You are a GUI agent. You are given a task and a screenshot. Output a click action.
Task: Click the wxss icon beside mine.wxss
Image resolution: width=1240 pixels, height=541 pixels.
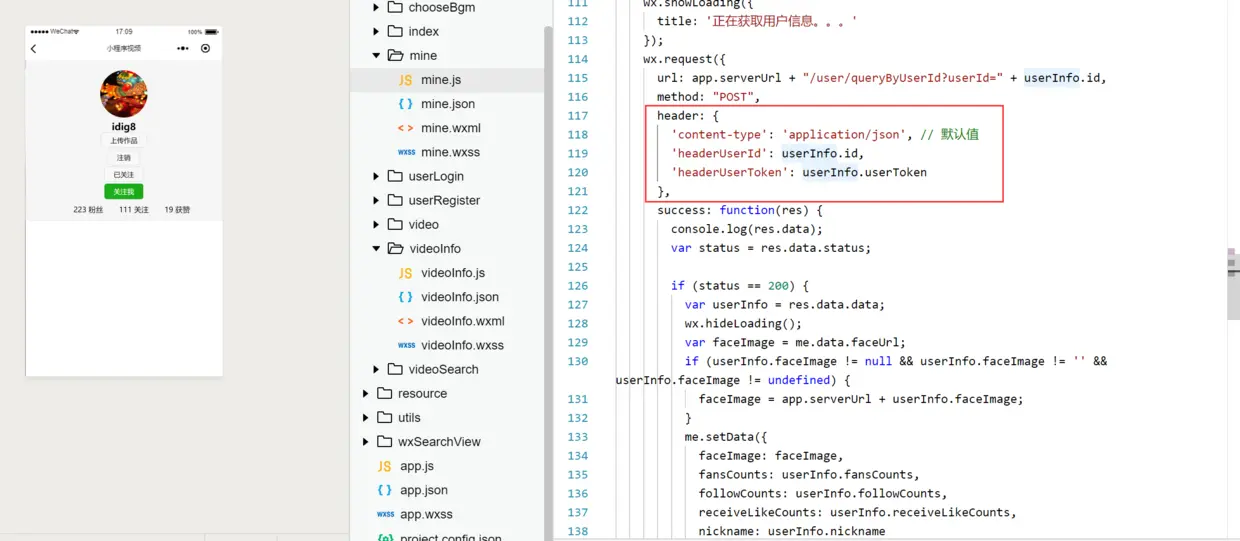(x=406, y=152)
